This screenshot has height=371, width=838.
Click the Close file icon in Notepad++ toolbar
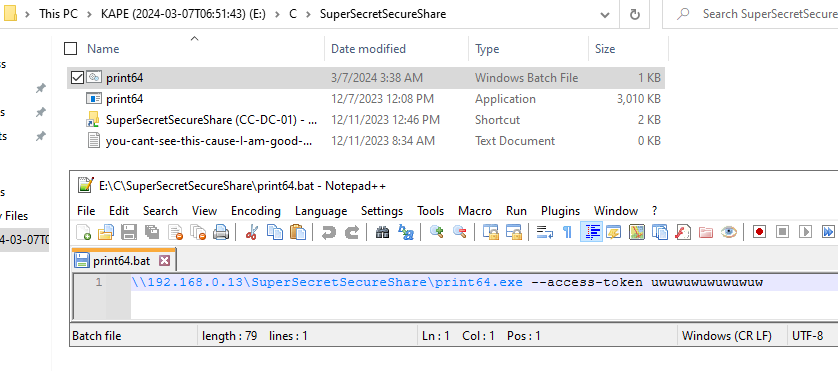(x=176, y=232)
